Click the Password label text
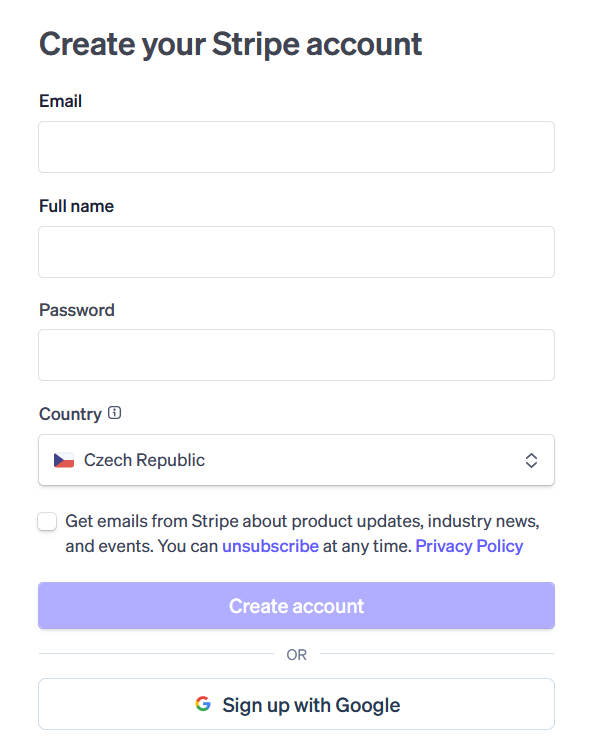Screen dimensions: 607x738 pyautogui.click(x=76, y=310)
